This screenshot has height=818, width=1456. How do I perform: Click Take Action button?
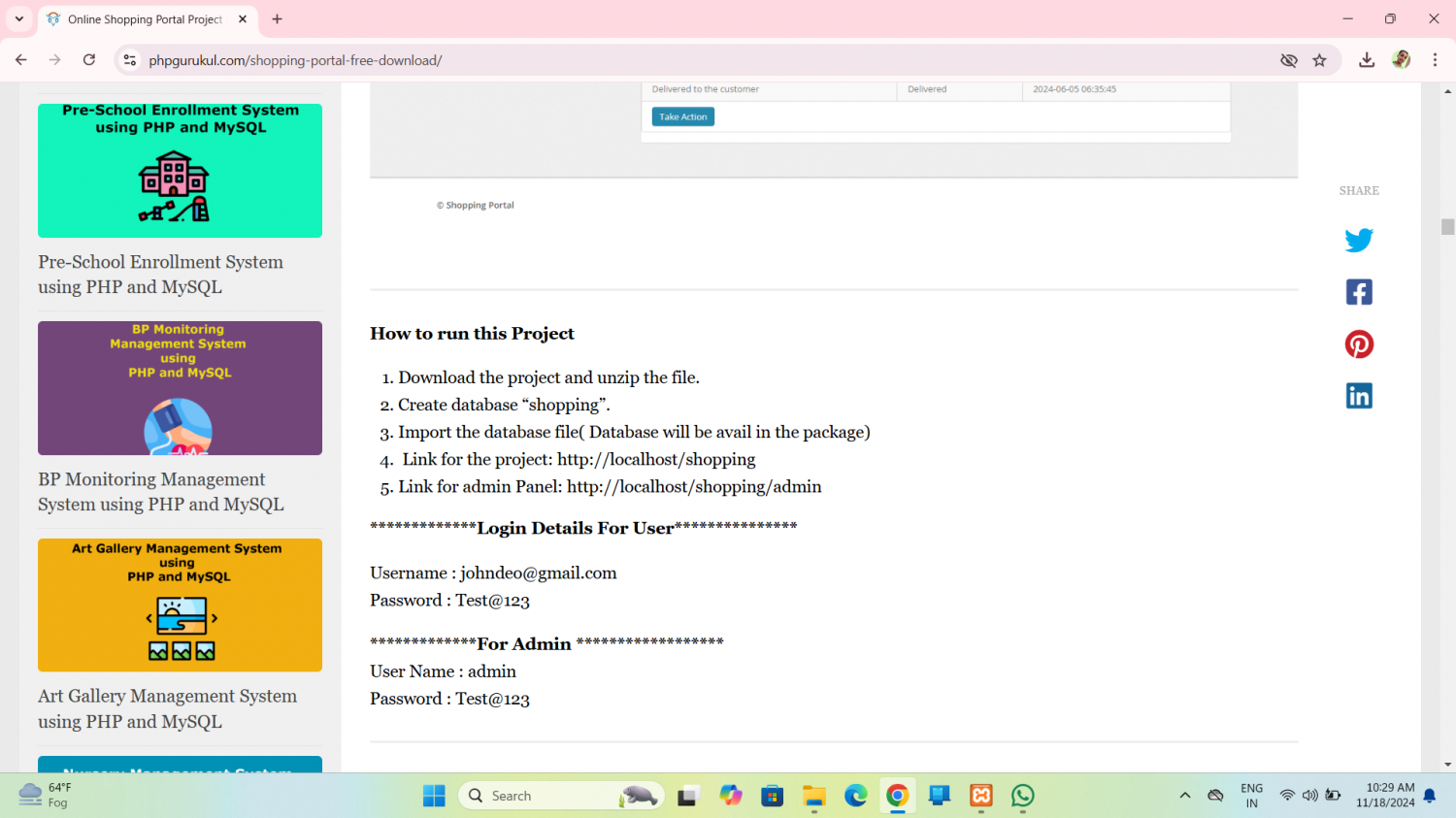[683, 116]
